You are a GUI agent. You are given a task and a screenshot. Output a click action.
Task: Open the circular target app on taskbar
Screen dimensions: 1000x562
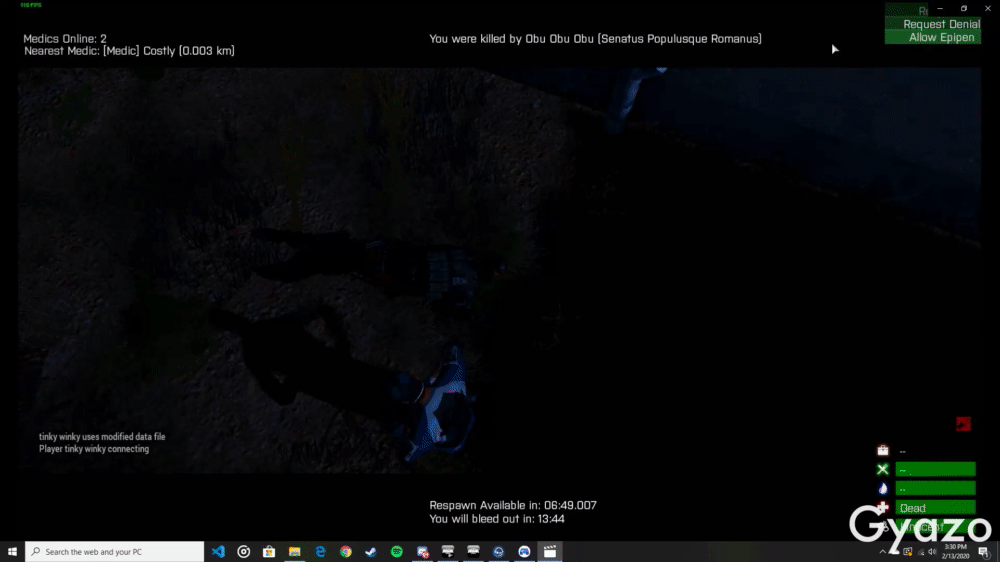point(244,552)
